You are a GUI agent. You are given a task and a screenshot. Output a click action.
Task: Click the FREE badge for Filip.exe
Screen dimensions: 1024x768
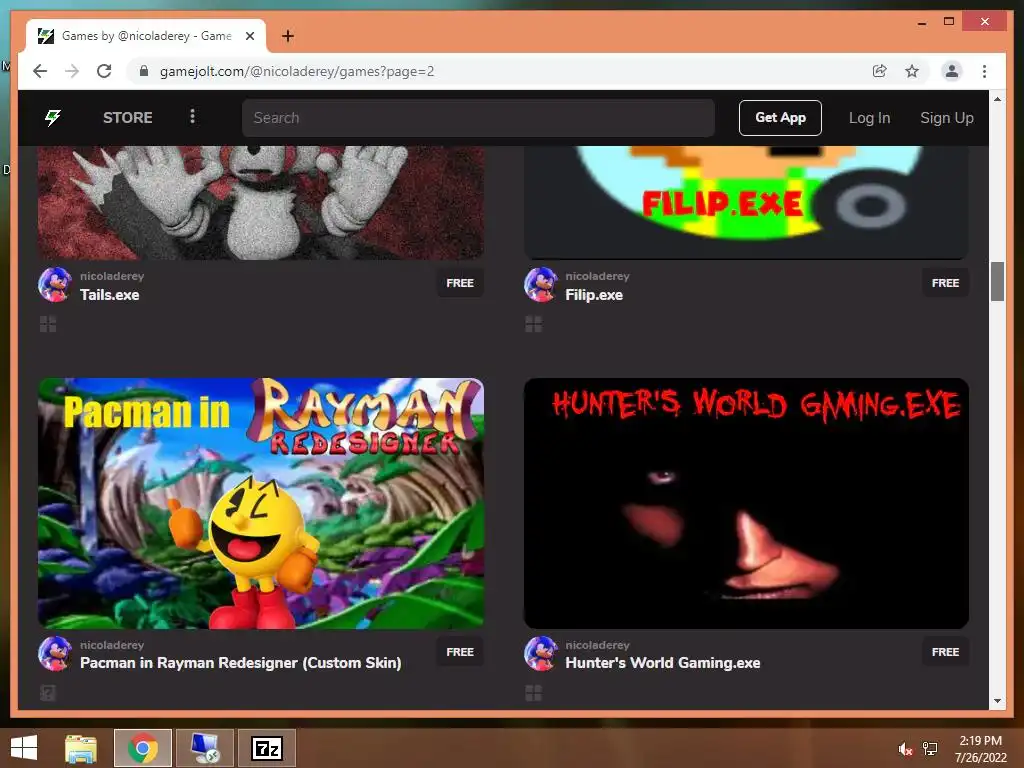coord(945,283)
